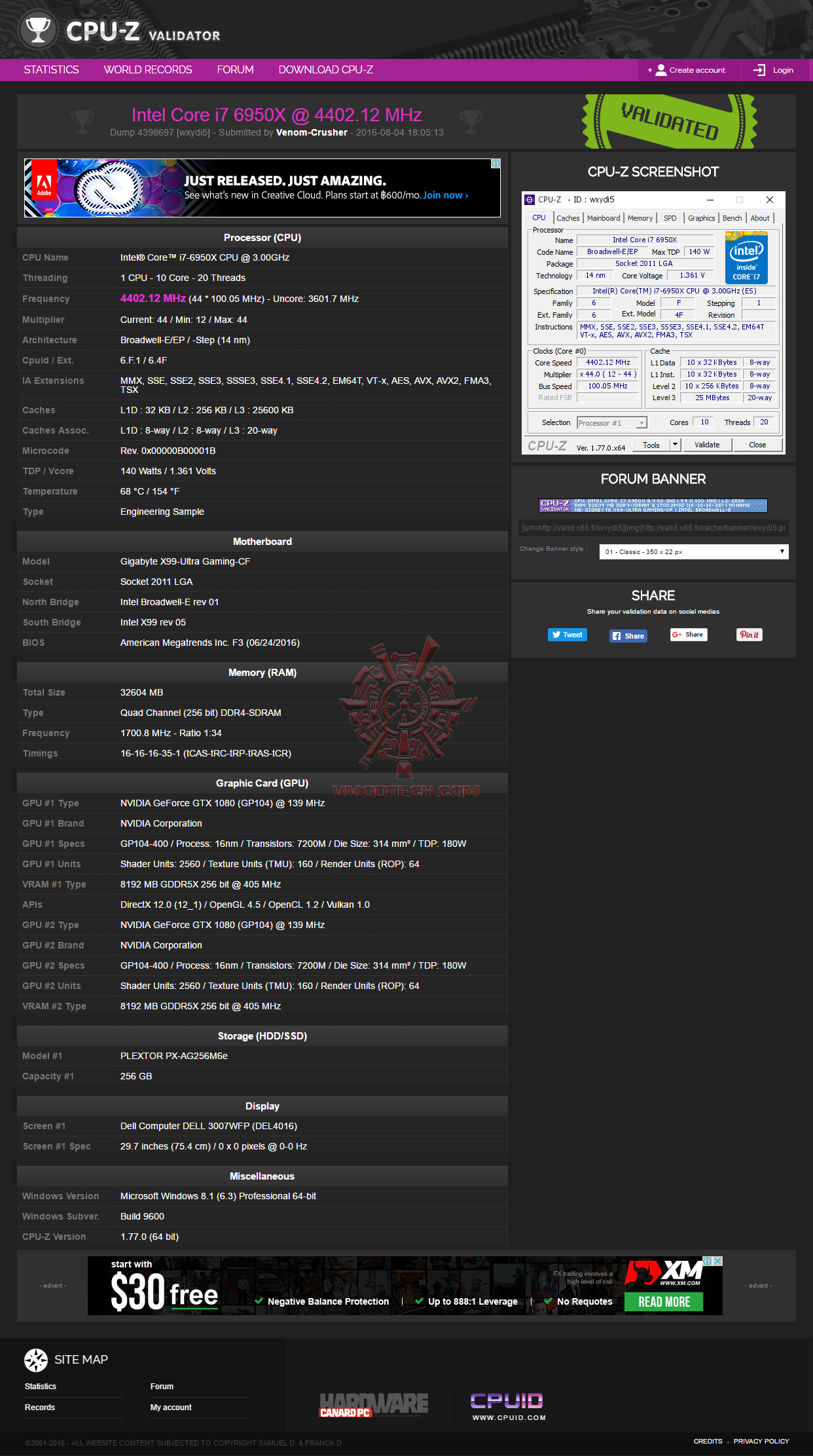This screenshot has width=813, height=1456.
Task: Open Venom-Crusher submitter profile link
Action: coord(312,132)
